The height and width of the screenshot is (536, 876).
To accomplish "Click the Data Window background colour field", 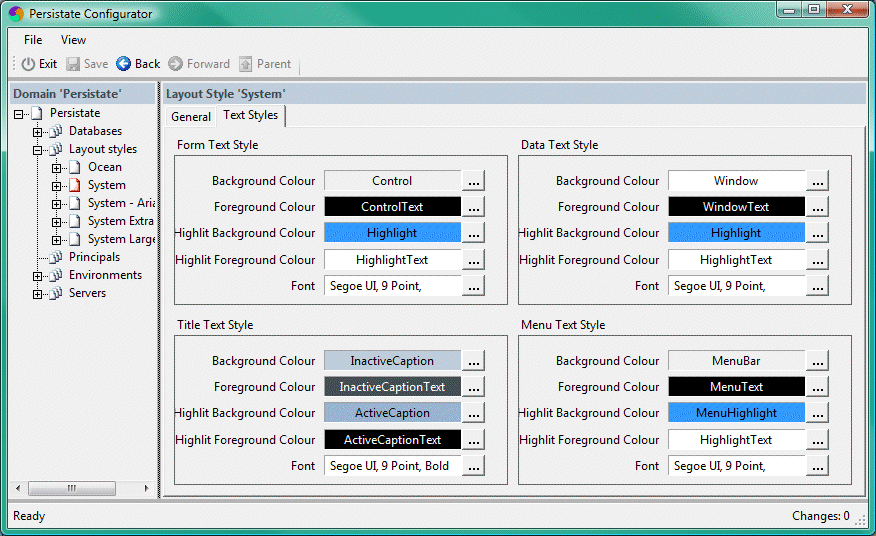I will click(737, 181).
